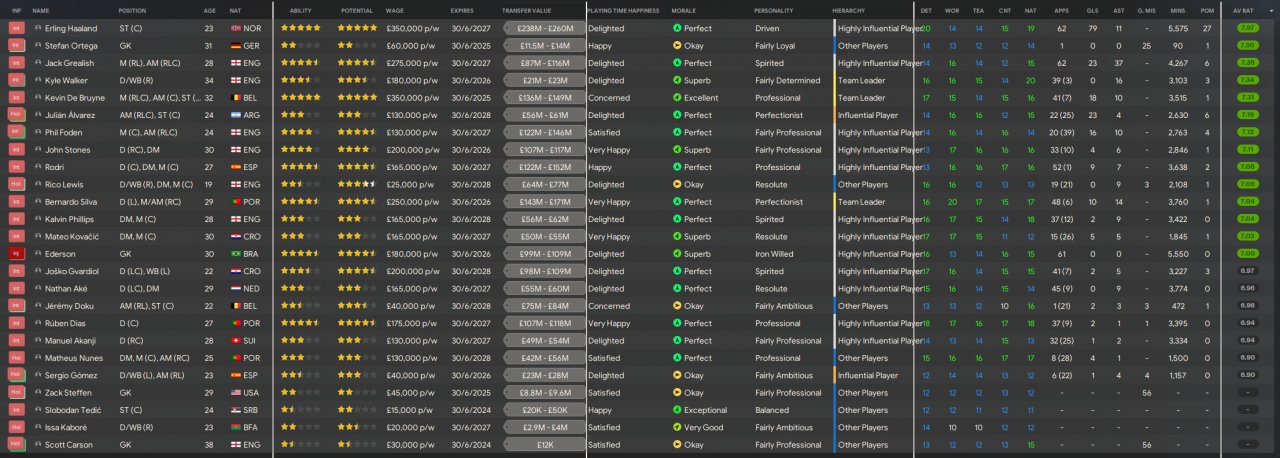Click Phil Foden's status badge
1280x458 pixels.
[x=16, y=132]
